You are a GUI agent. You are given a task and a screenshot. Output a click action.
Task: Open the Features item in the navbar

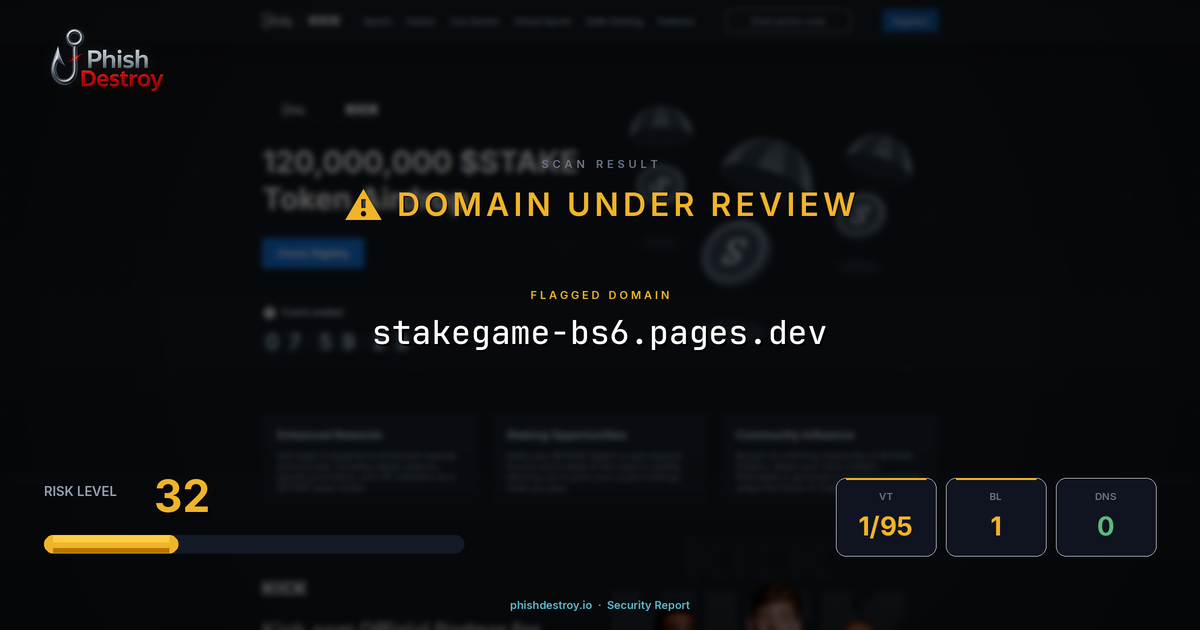pyautogui.click(x=677, y=20)
